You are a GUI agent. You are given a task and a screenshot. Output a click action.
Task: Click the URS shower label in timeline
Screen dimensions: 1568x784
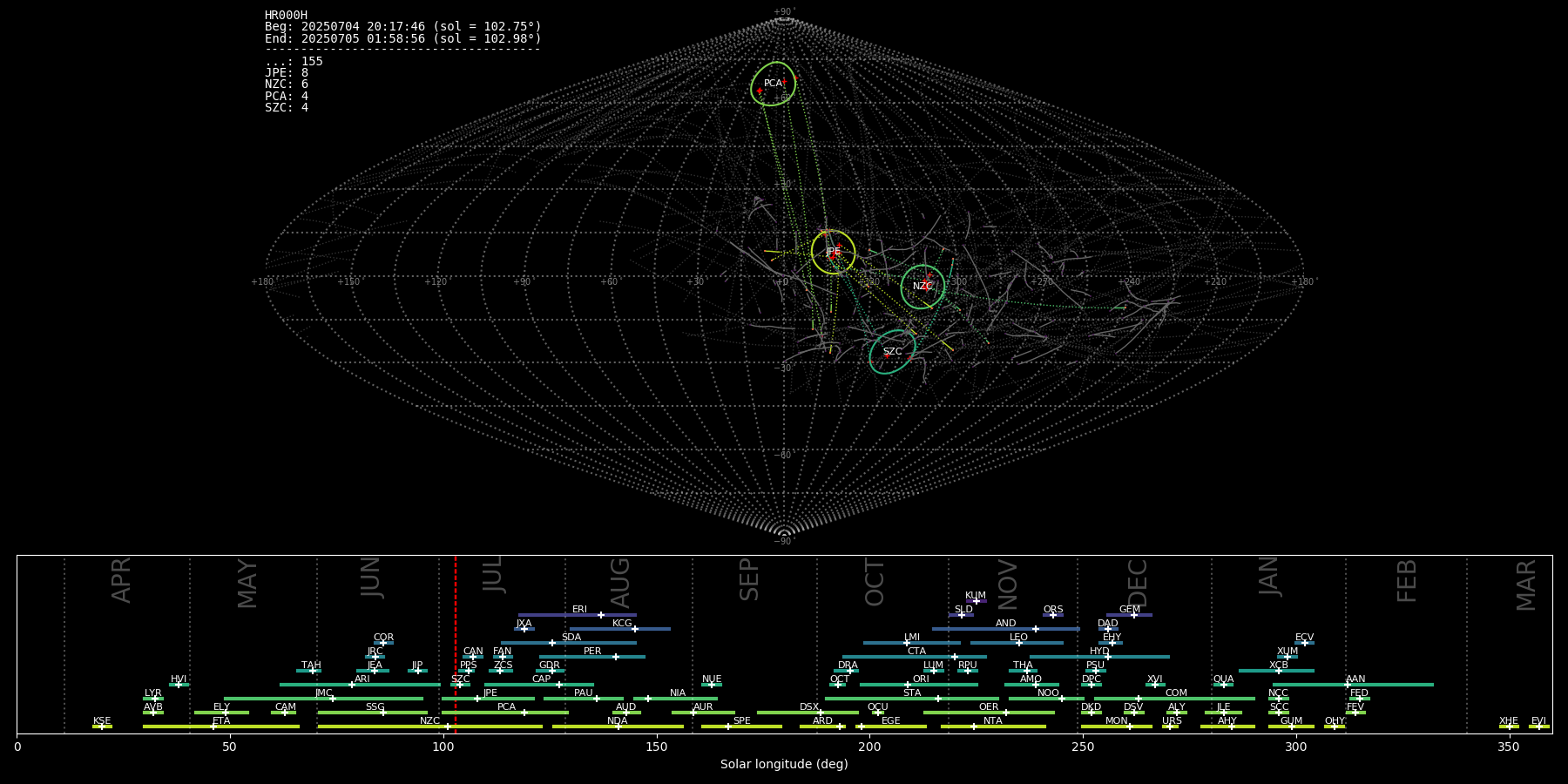[1172, 721]
